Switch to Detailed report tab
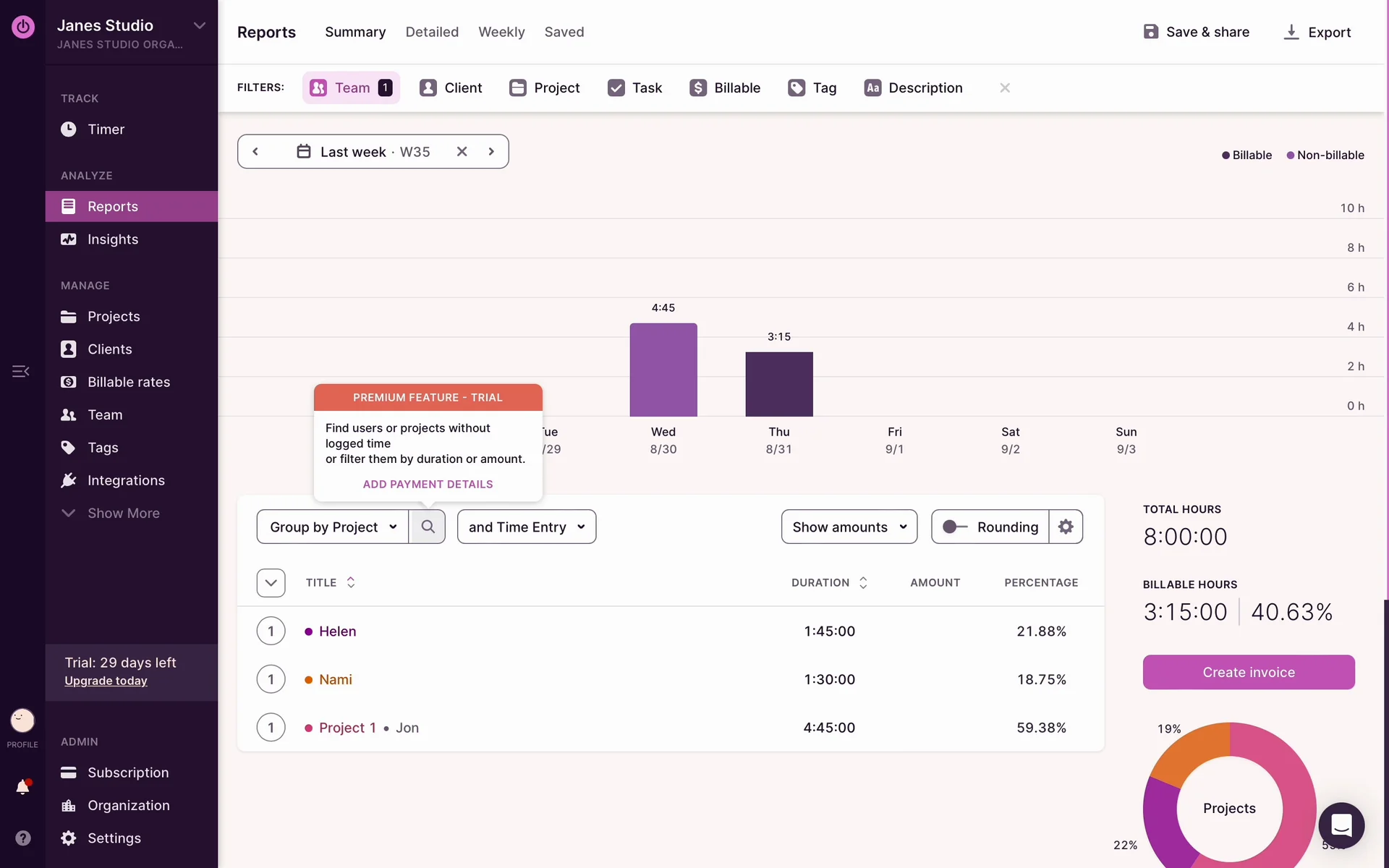 (432, 32)
